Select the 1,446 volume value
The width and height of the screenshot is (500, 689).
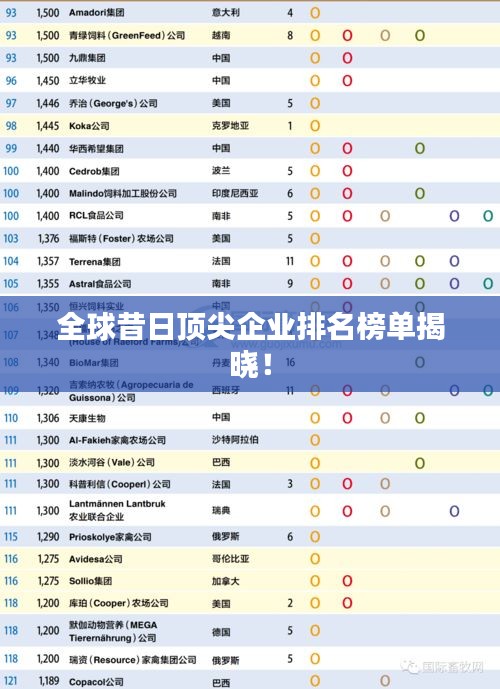(x=48, y=103)
